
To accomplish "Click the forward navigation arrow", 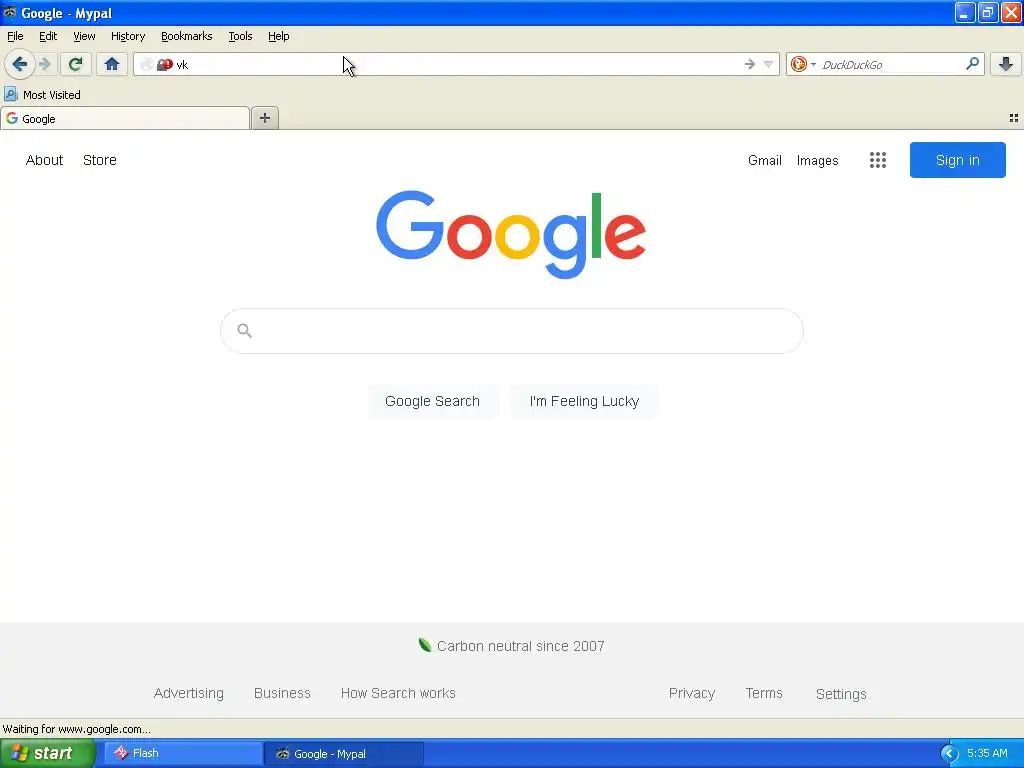I will click(x=45, y=64).
